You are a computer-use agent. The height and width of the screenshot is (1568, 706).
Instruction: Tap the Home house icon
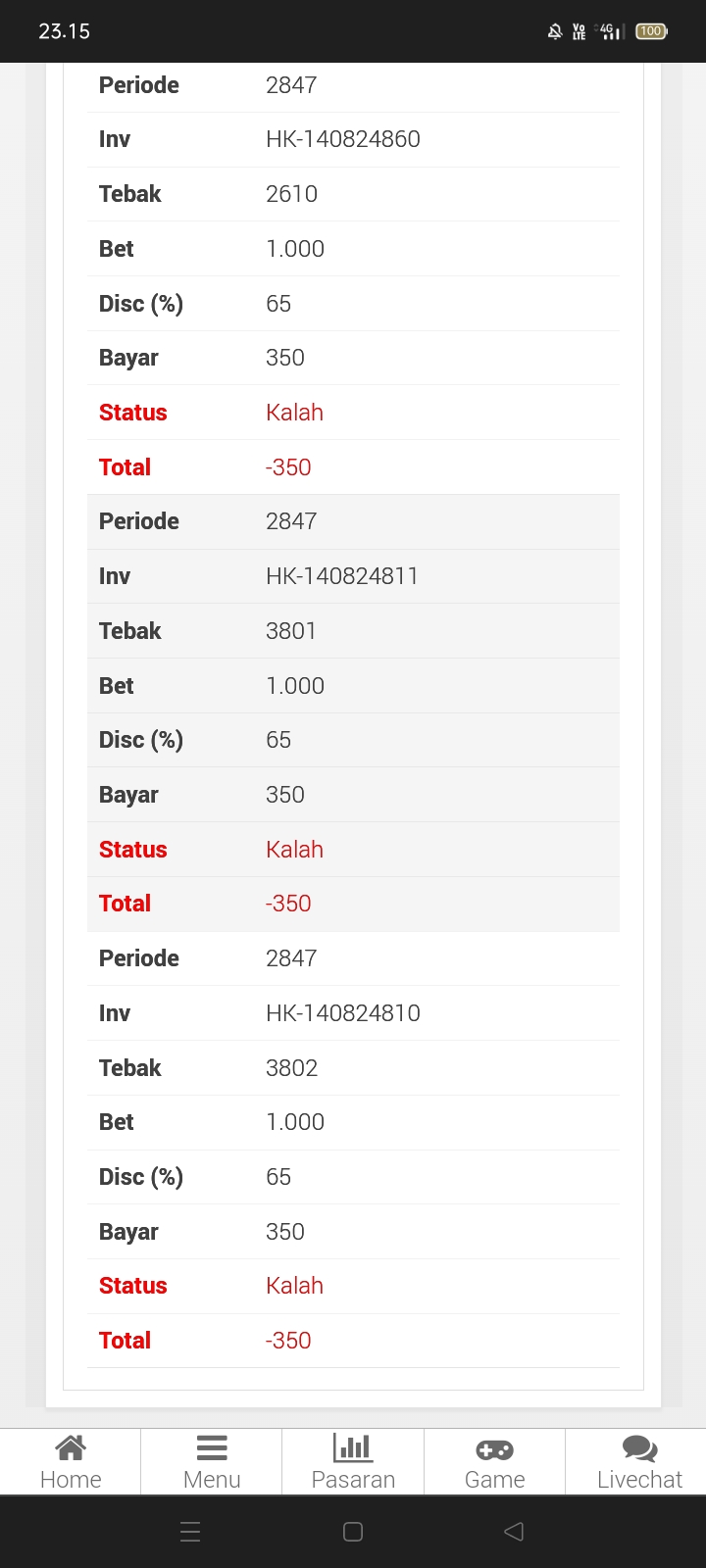pyautogui.click(x=71, y=1447)
